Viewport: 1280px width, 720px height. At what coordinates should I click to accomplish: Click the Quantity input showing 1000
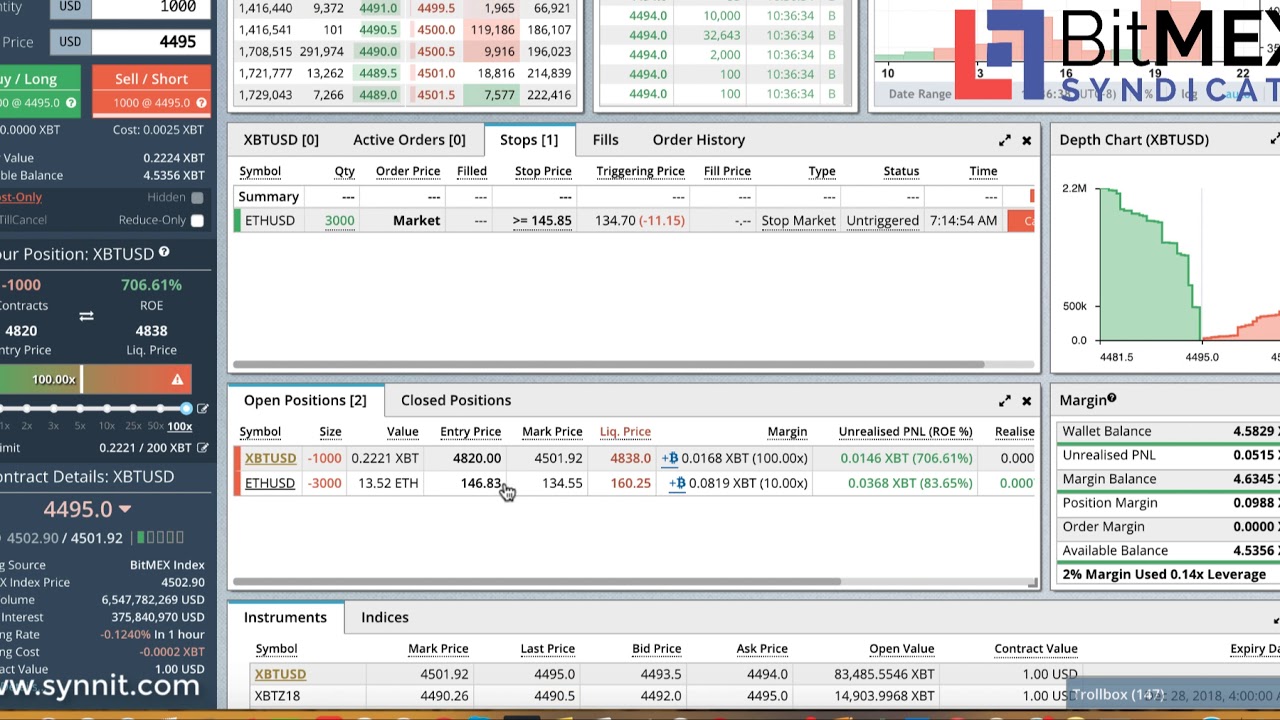pos(150,7)
